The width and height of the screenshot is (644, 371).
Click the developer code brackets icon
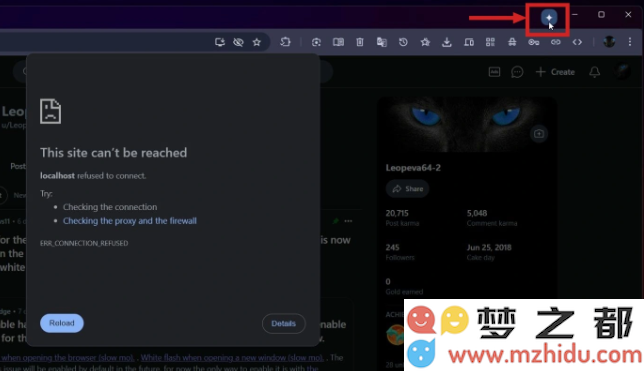(x=577, y=42)
